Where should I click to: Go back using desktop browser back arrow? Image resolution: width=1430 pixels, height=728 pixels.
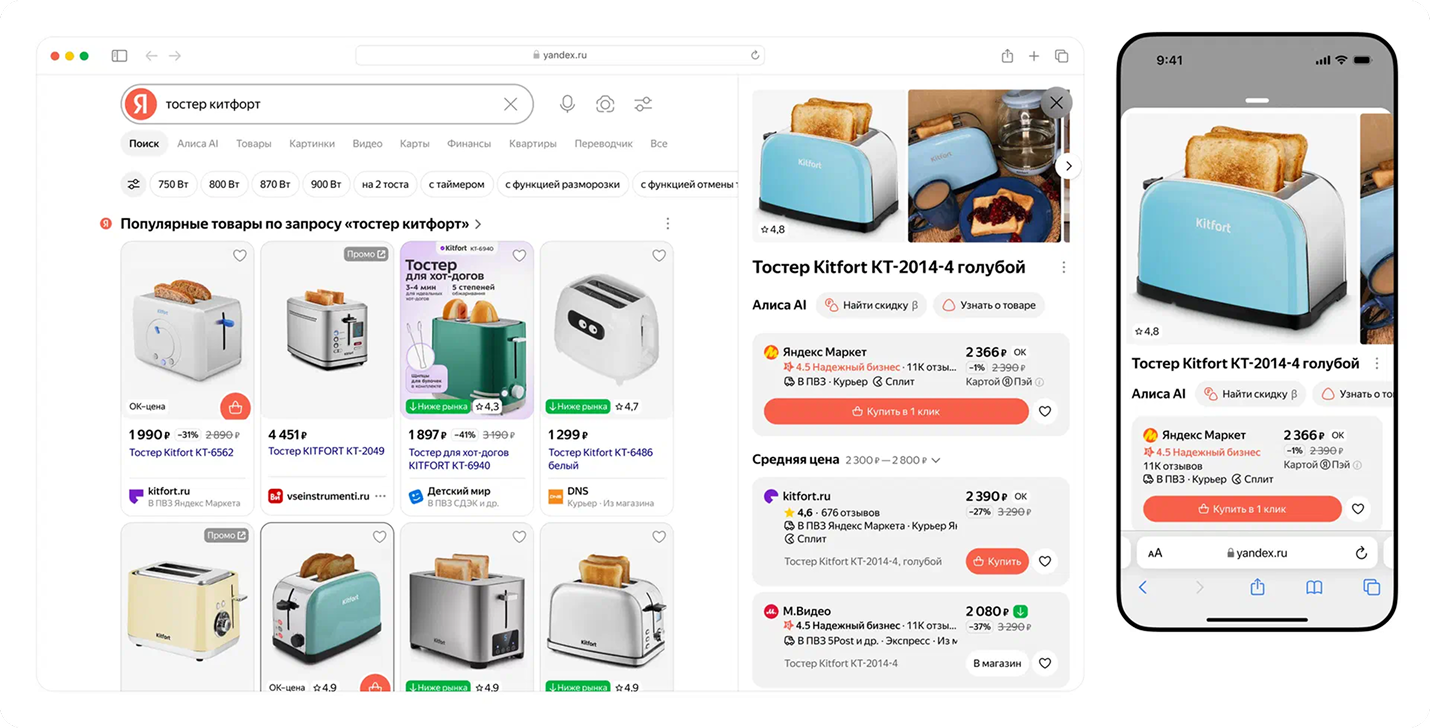point(151,56)
